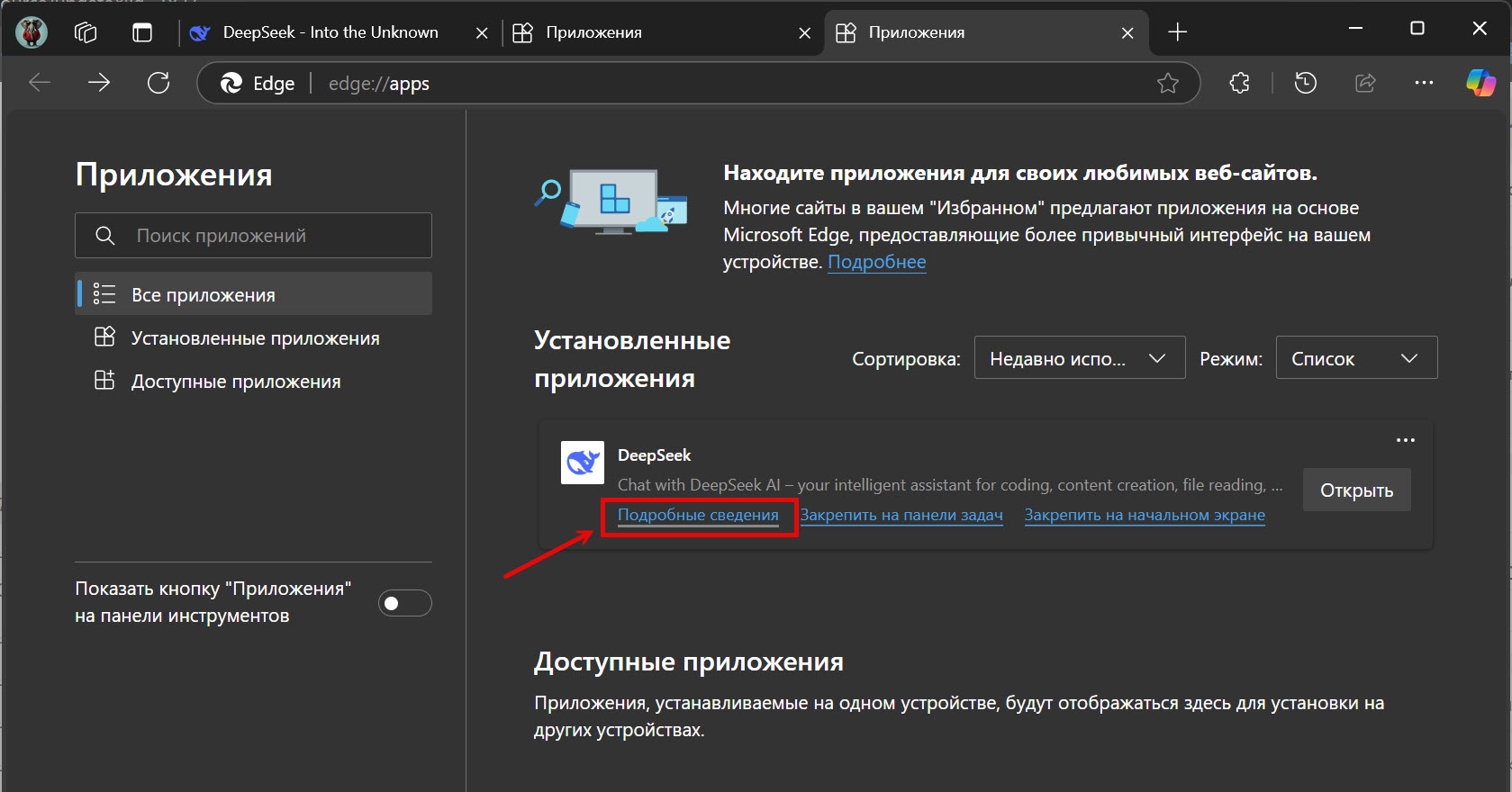Switch to the middle Приложения tab
The width and height of the screenshot is (1512, 792).
tap(661, 32)
